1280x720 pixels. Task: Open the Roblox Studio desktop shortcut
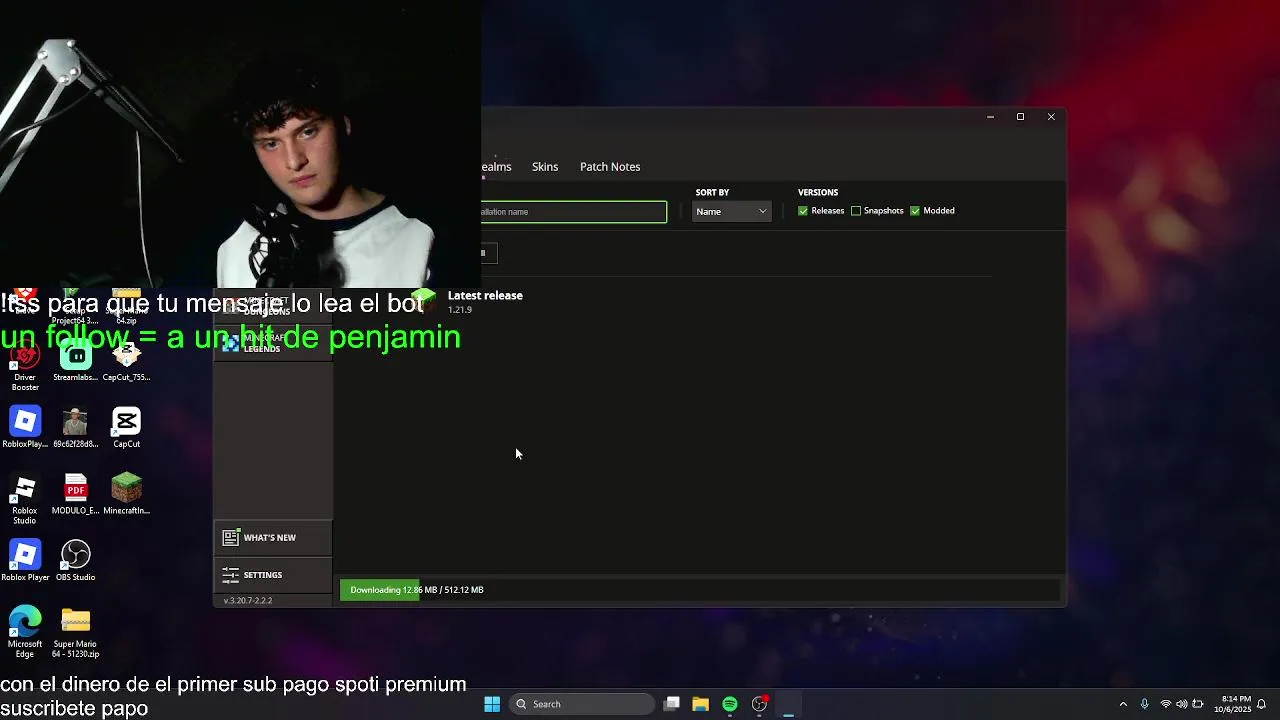point(25,500)
